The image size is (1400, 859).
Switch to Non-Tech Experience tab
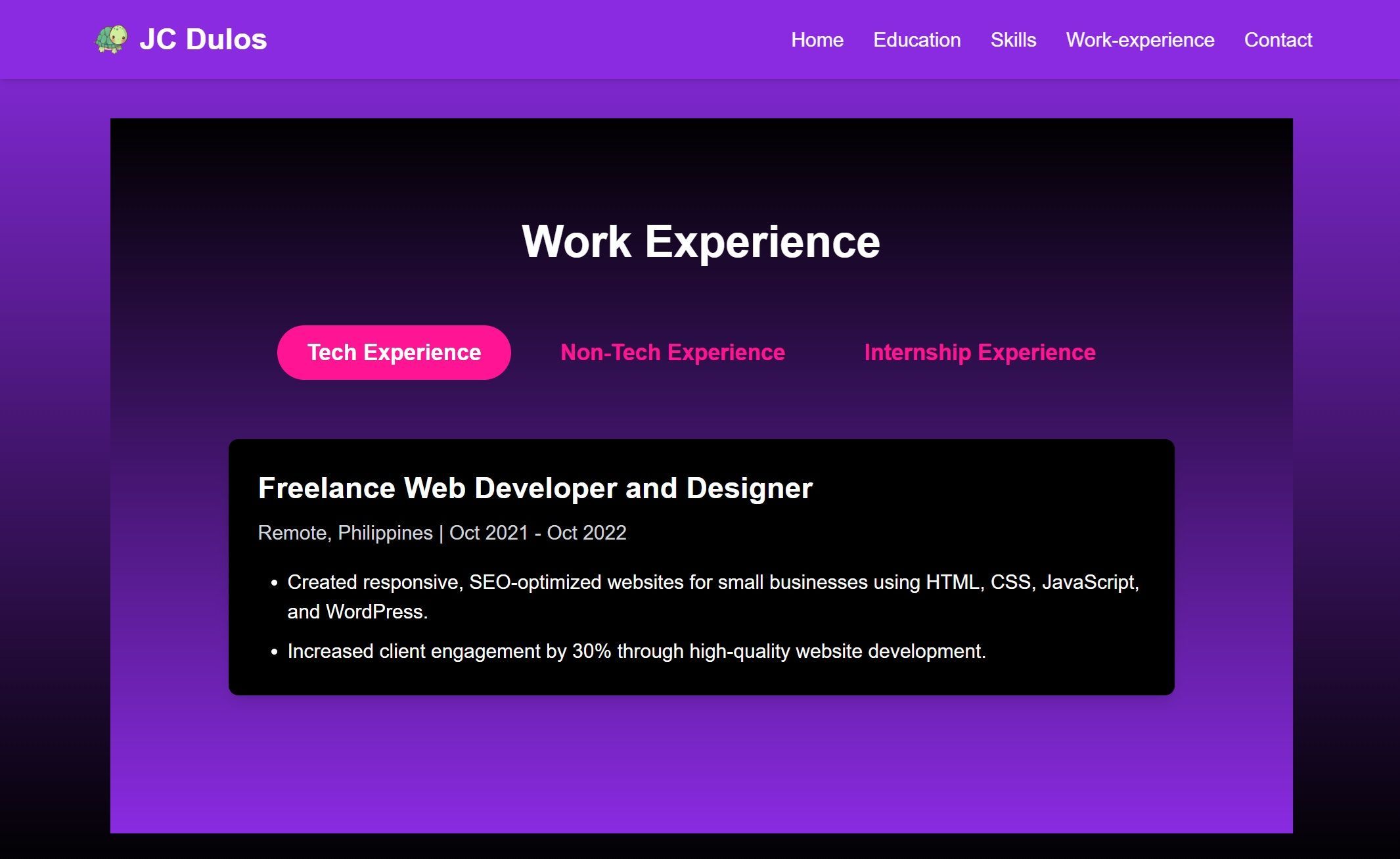(672, 352)
